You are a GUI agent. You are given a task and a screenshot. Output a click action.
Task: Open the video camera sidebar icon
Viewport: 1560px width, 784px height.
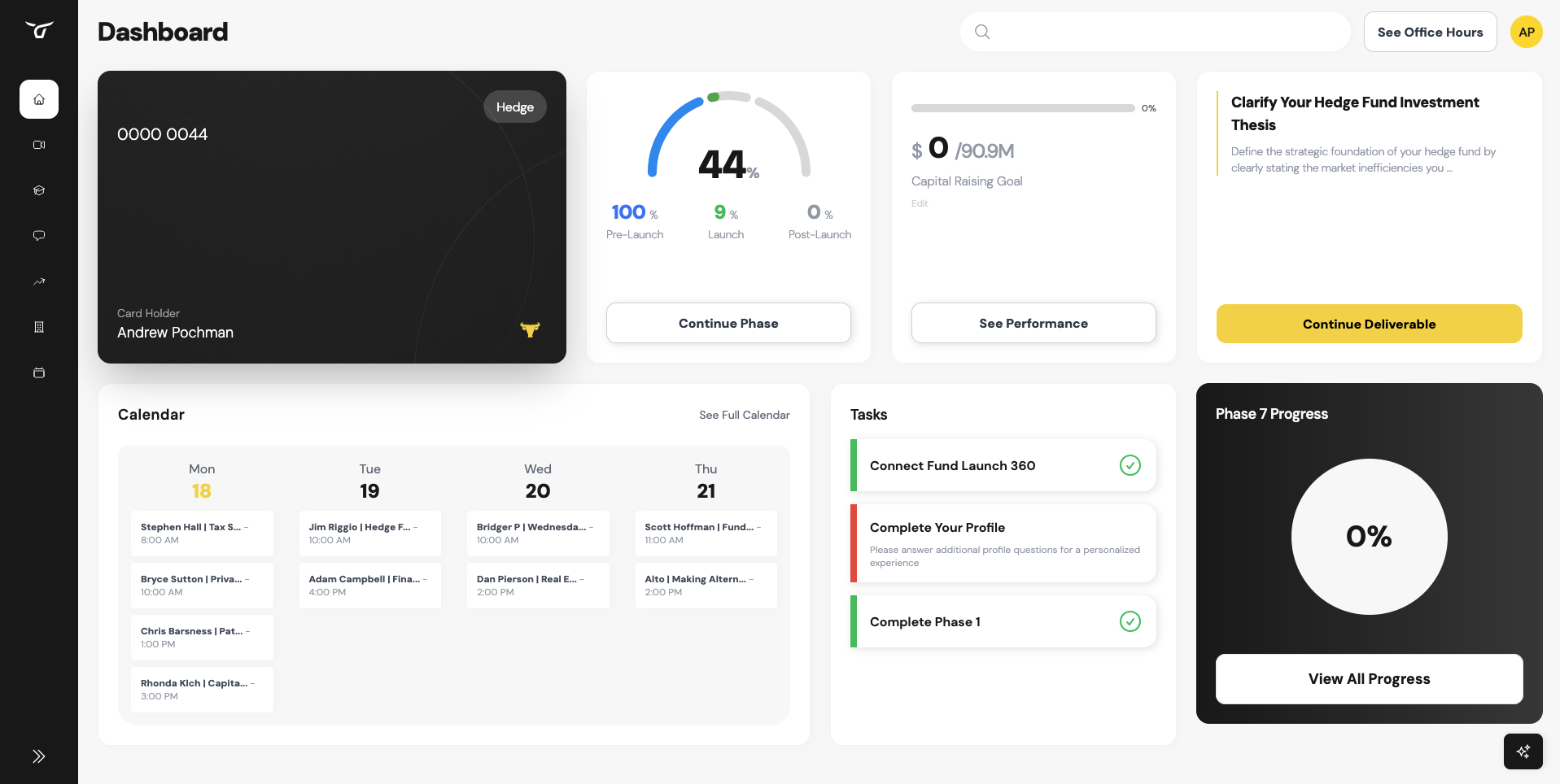tap(38, 145)
